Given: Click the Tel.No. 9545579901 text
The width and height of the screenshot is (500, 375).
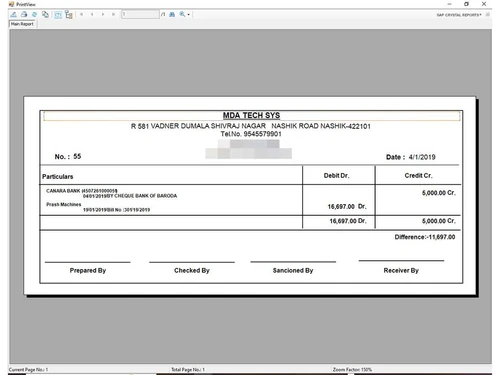Looking at the screenshot, I should 251,134.
